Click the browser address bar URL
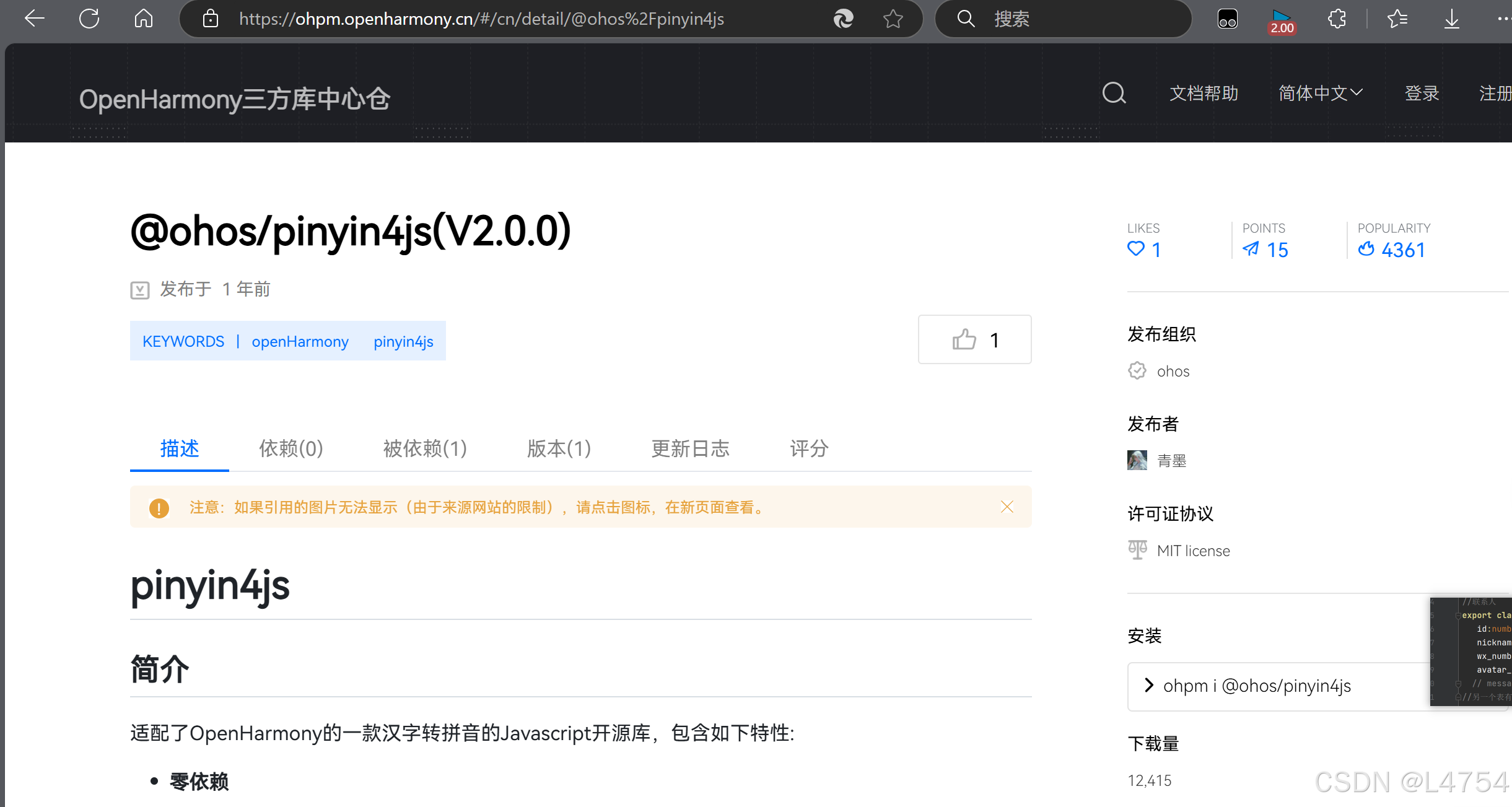 point(481,19)
